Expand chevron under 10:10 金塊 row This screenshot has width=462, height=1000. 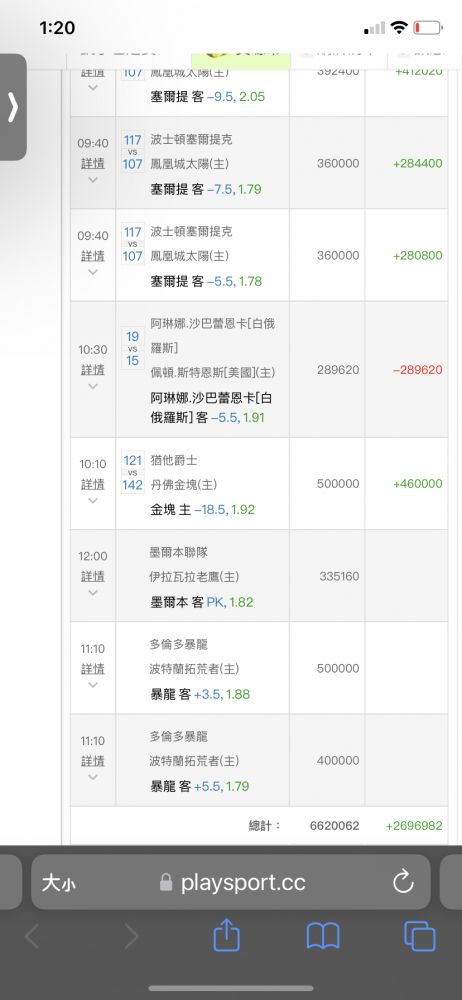[x=93, y=501]
